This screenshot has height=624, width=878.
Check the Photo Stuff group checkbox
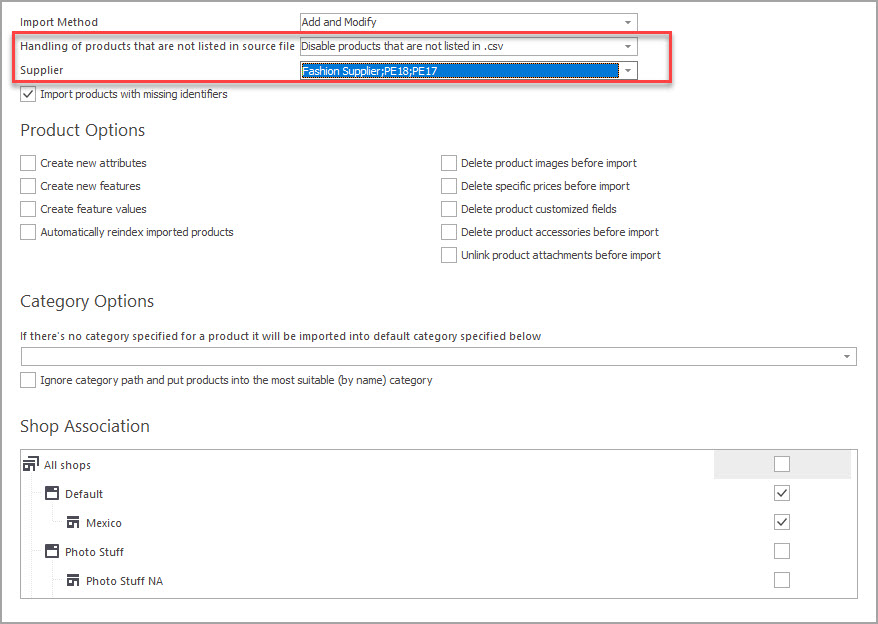click(x=782, y=551)
